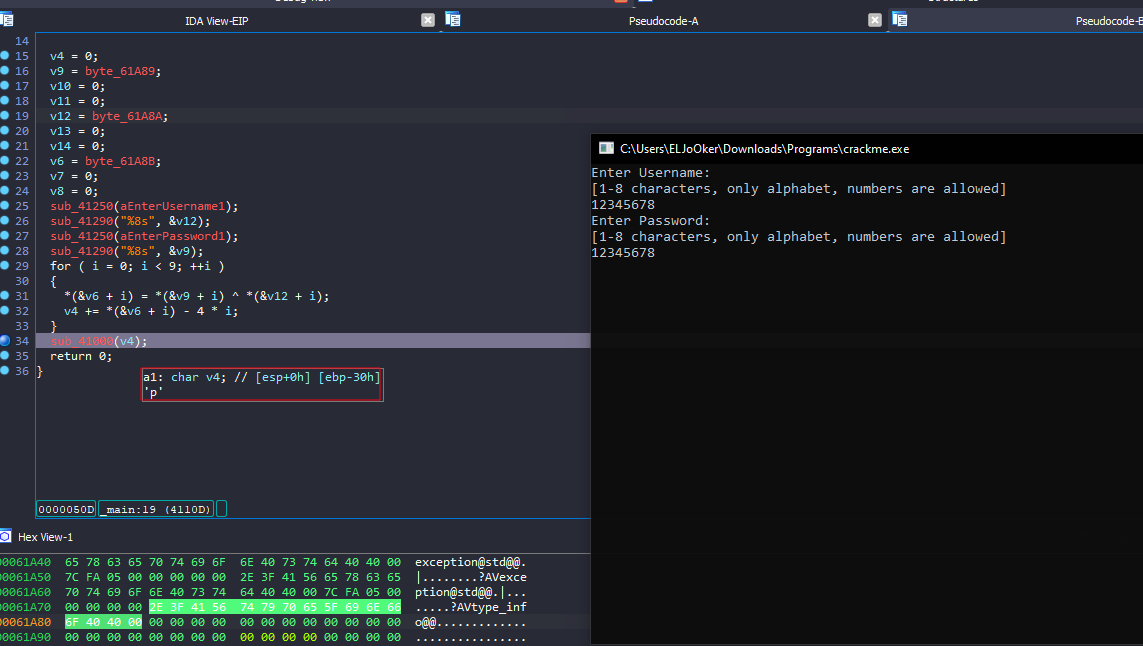Click the _main:19 (4110D) status box

pos(155,509)
